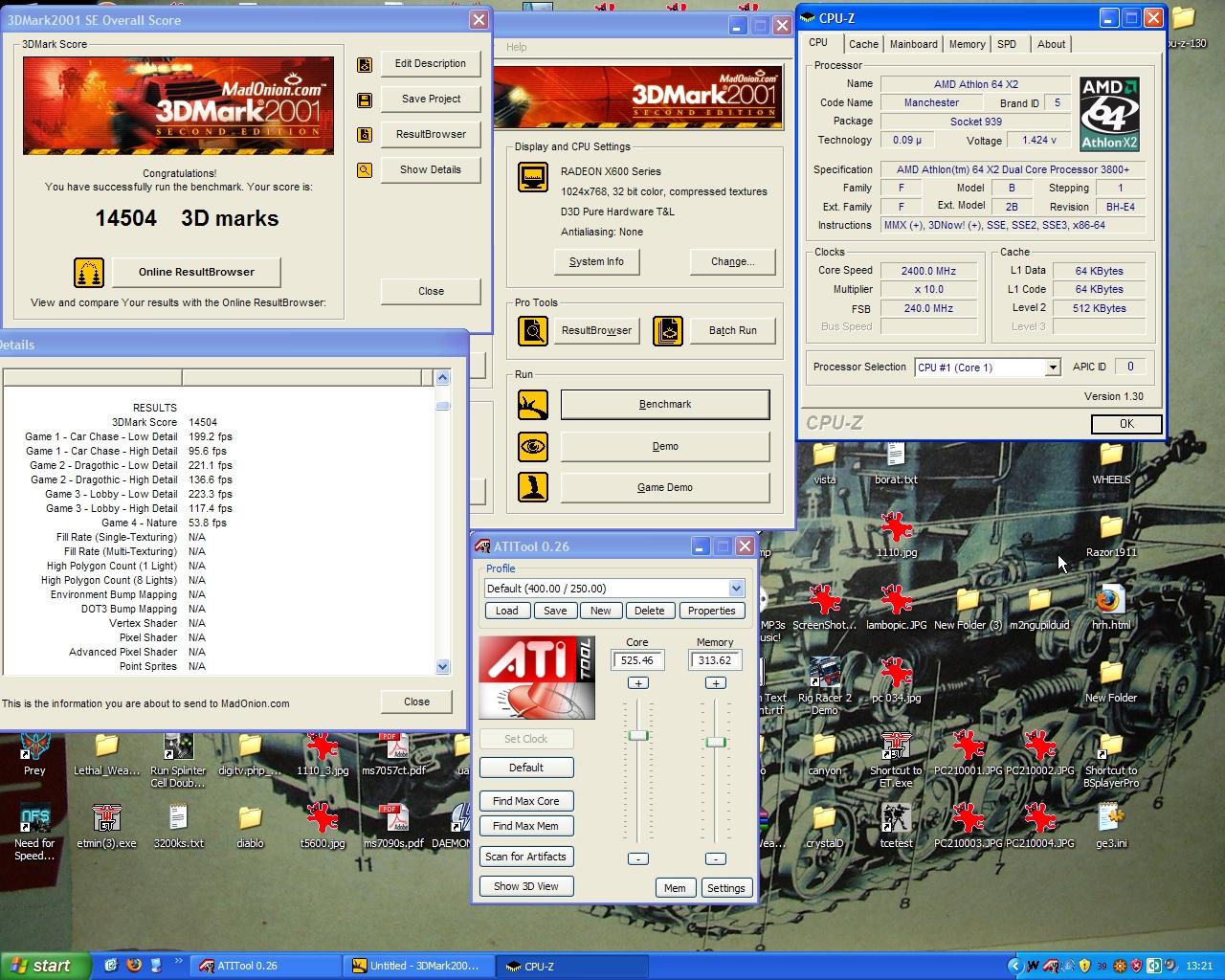Image resolution: width=1225 pixels, height=980 pixels.
Task: Click Scan for Artifacts in ATITool
Action: (526, 857)
